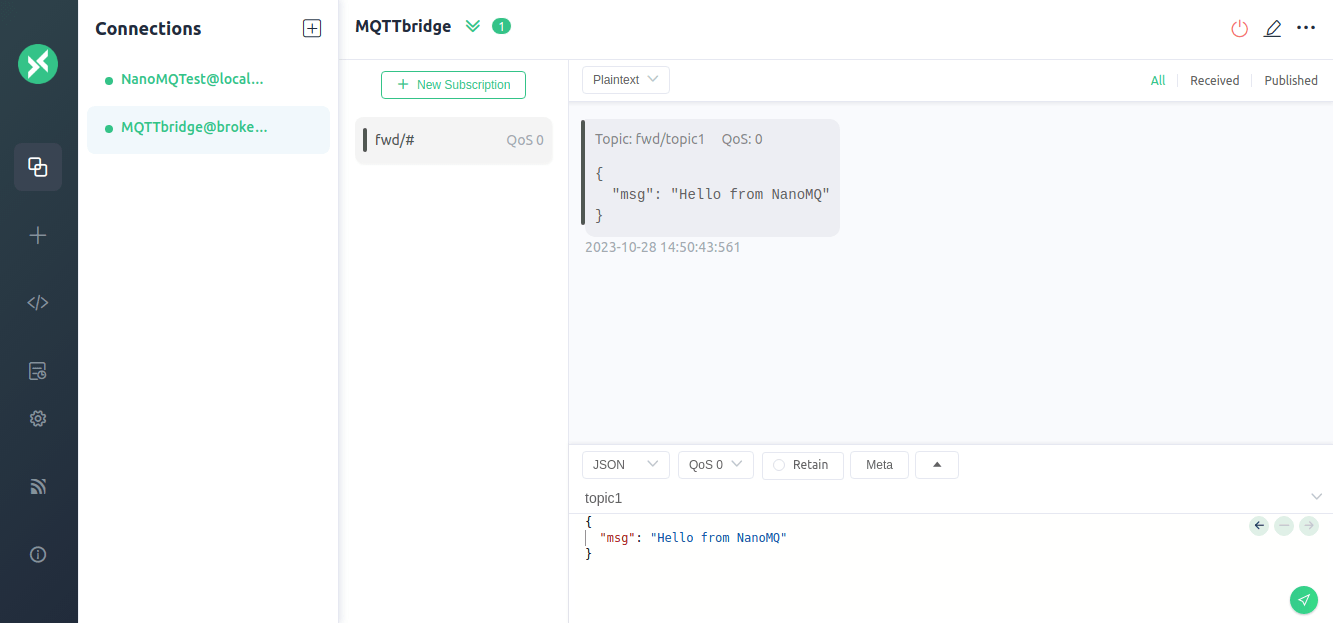The height and width of the screenshot is (623, 1333).
Task: Open the JSON payload type dropdown
Action: click(625, 465)
